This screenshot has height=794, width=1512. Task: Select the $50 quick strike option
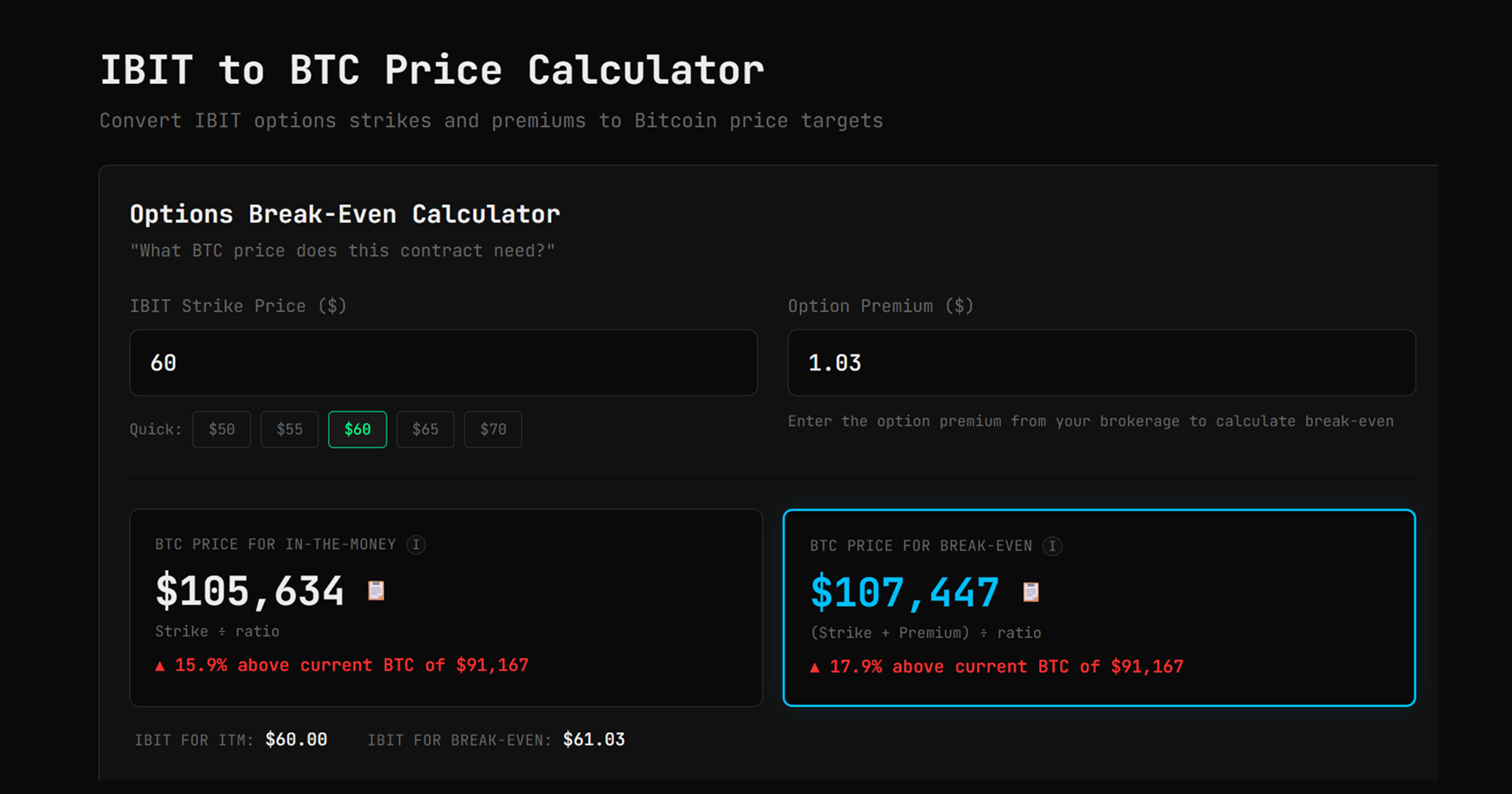click(221, 429)
